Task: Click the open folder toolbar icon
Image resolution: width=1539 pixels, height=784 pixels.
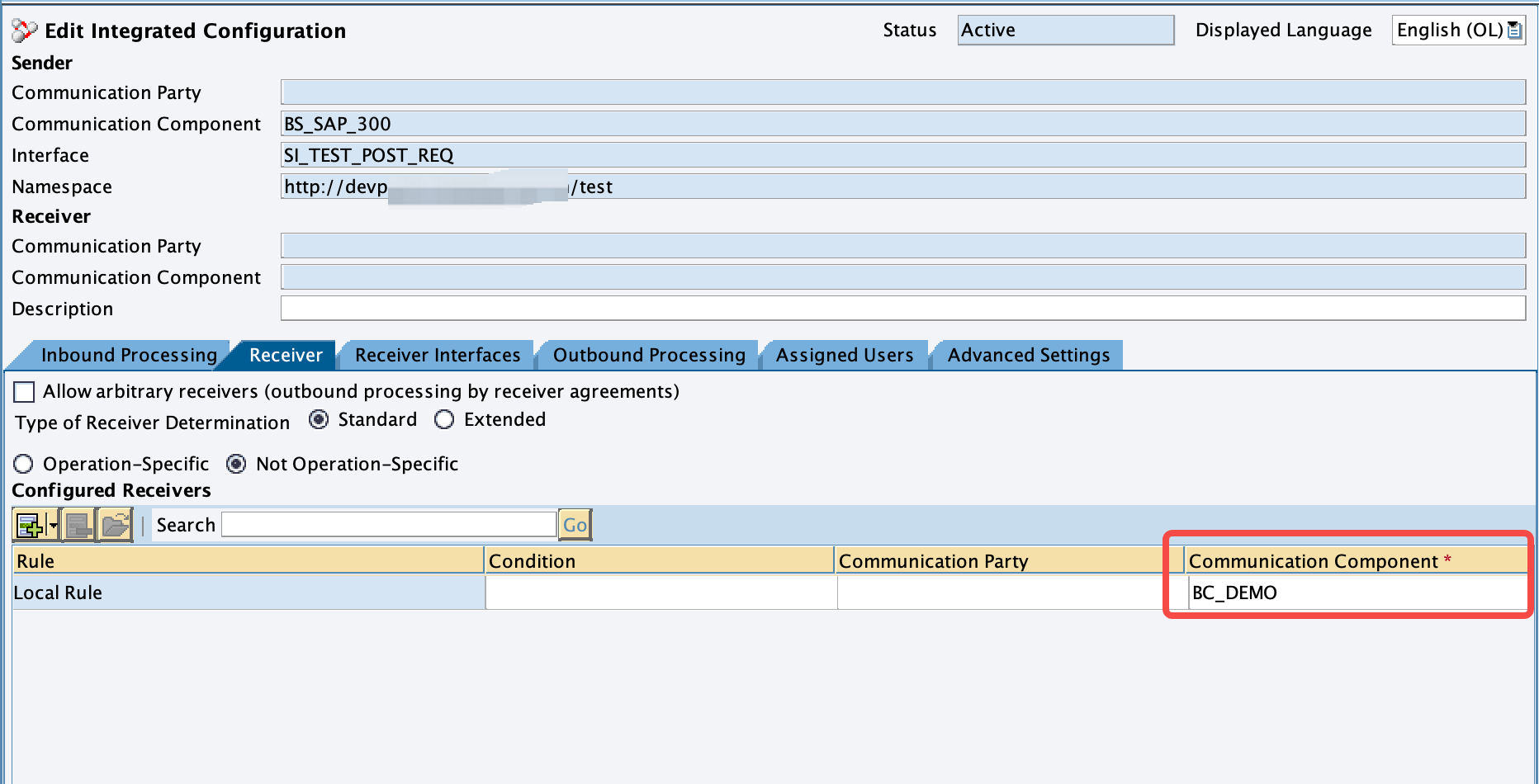Action: click(x=116, y=525)
